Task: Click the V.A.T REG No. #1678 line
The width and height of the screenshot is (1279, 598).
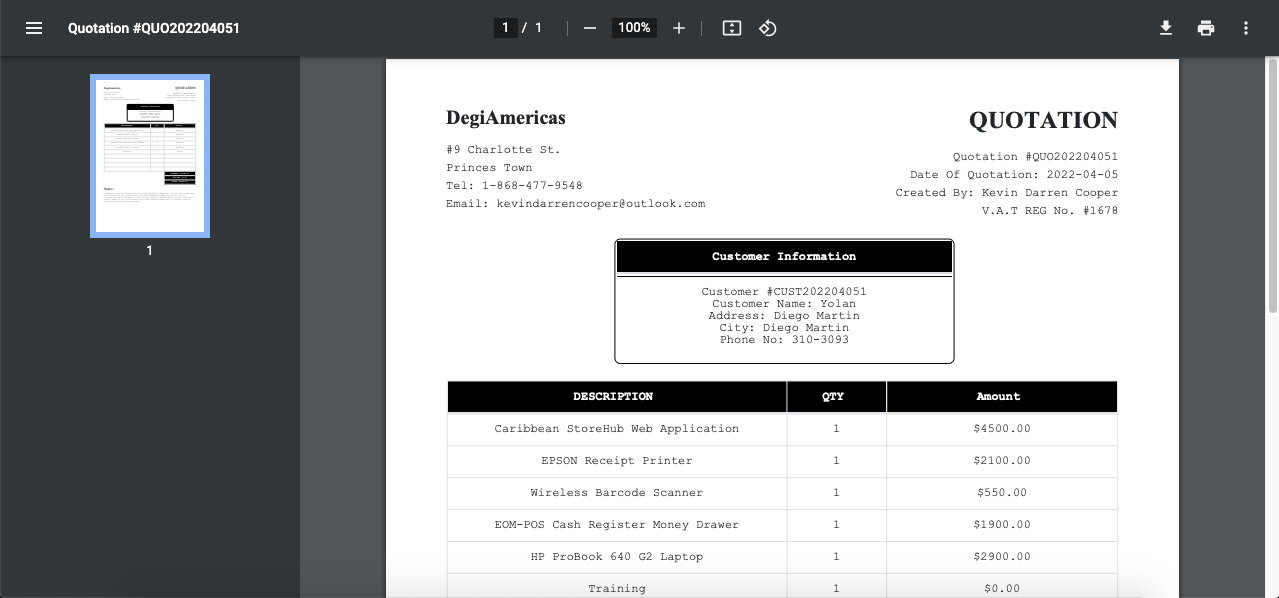Action: tap(1050, 211)
